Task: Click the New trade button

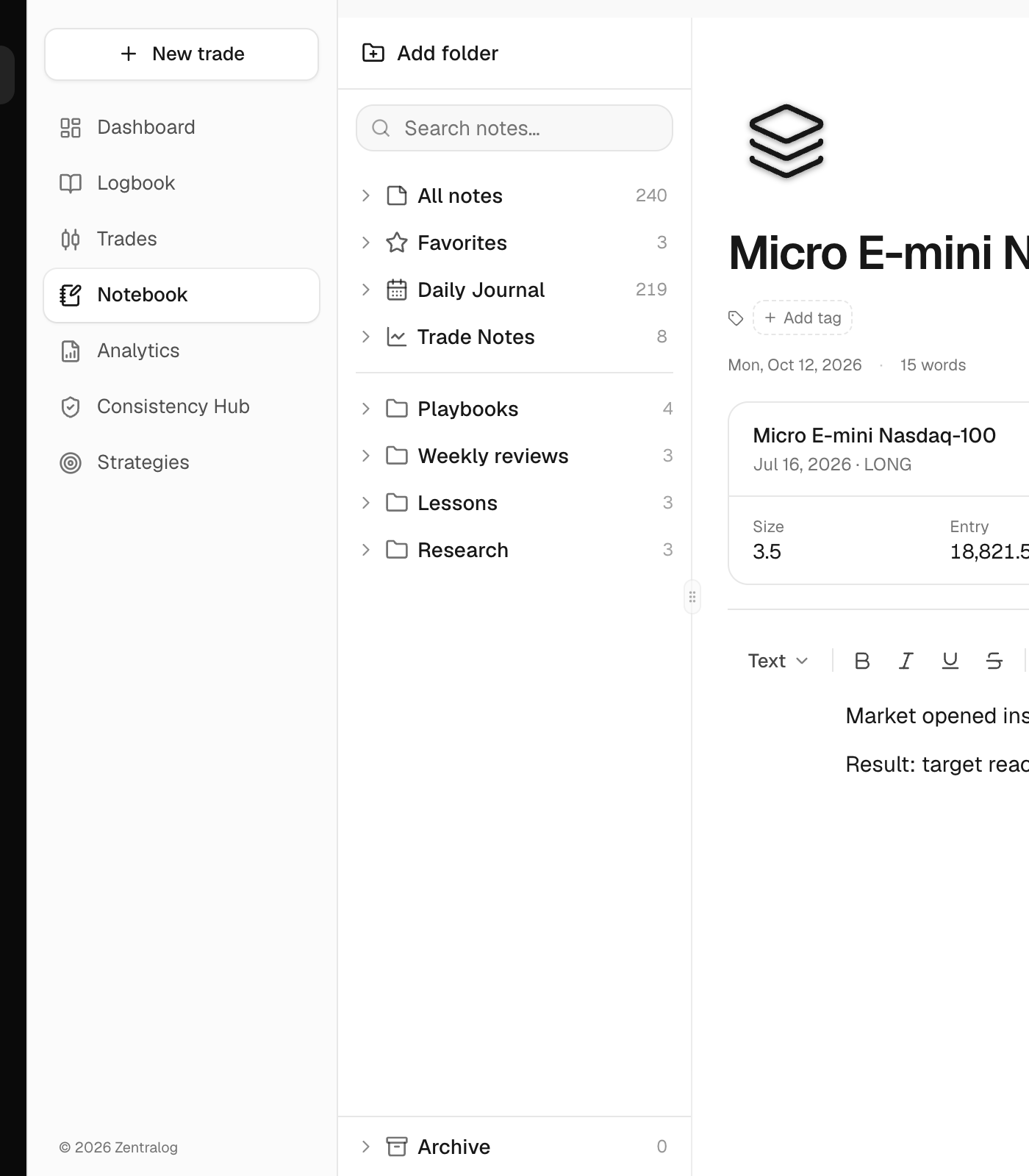Action: [x=182, y=54]
